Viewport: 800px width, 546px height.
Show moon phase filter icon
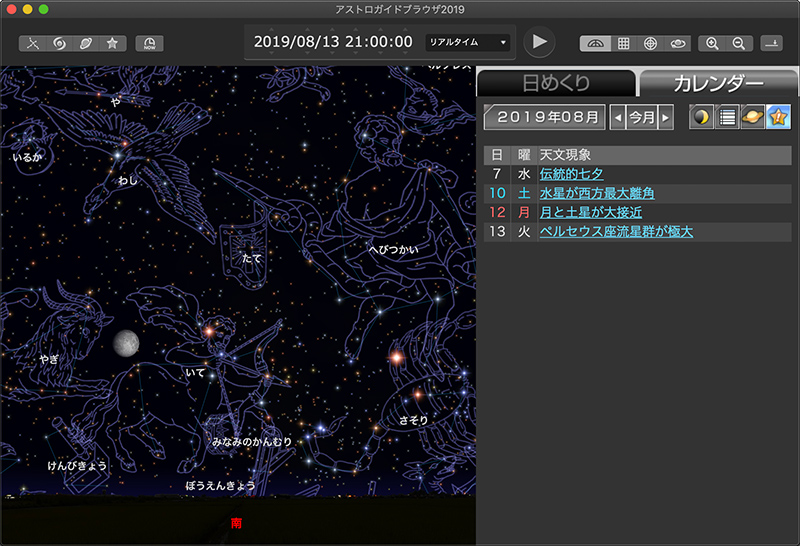pos(702,117)
